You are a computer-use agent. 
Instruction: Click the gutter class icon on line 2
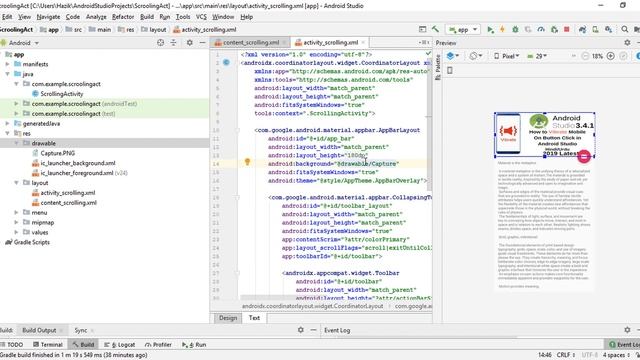pos(226,62)
